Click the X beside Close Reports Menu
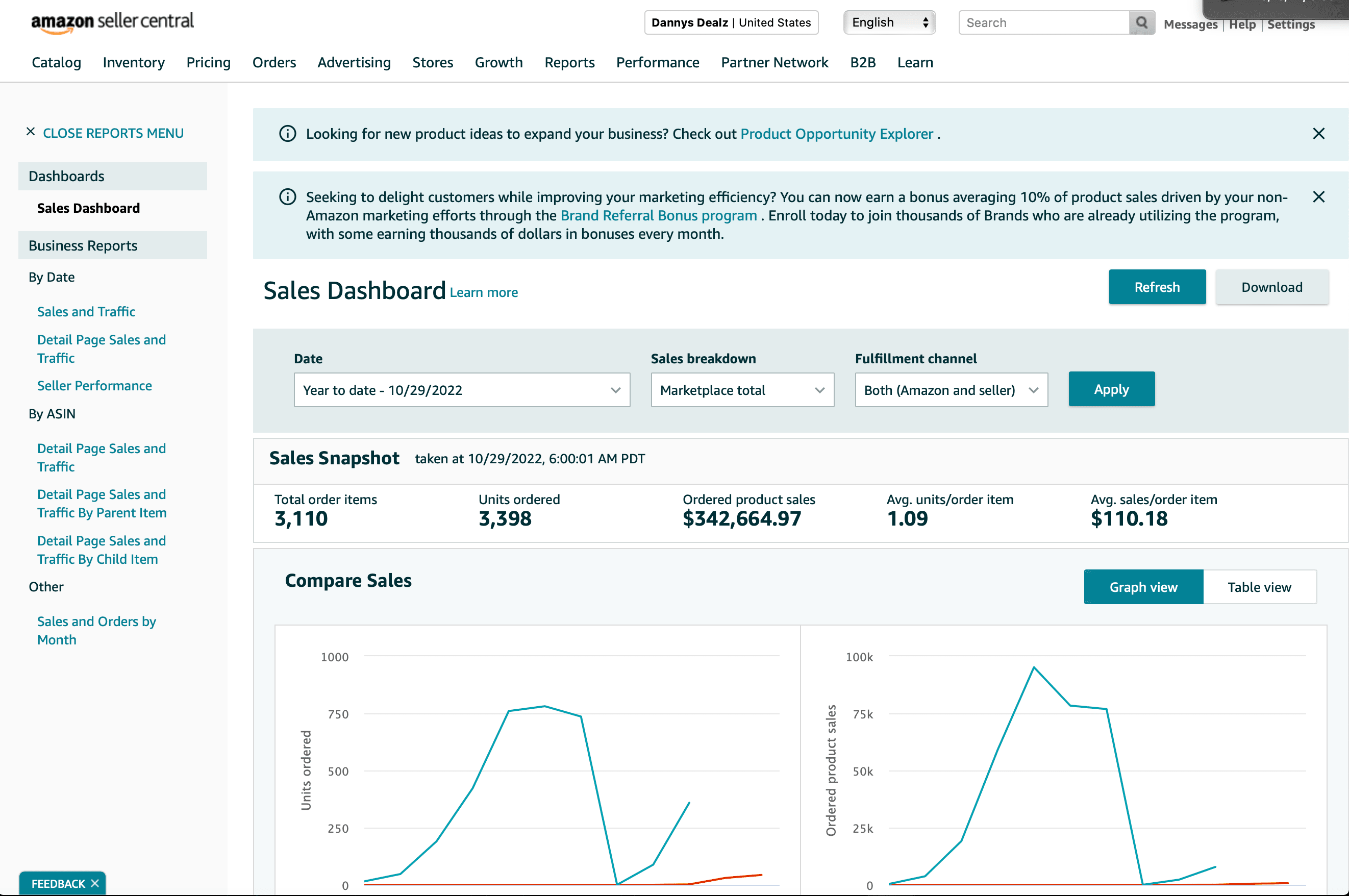This screenshot has height=896, width=1349. pos(31,132)
